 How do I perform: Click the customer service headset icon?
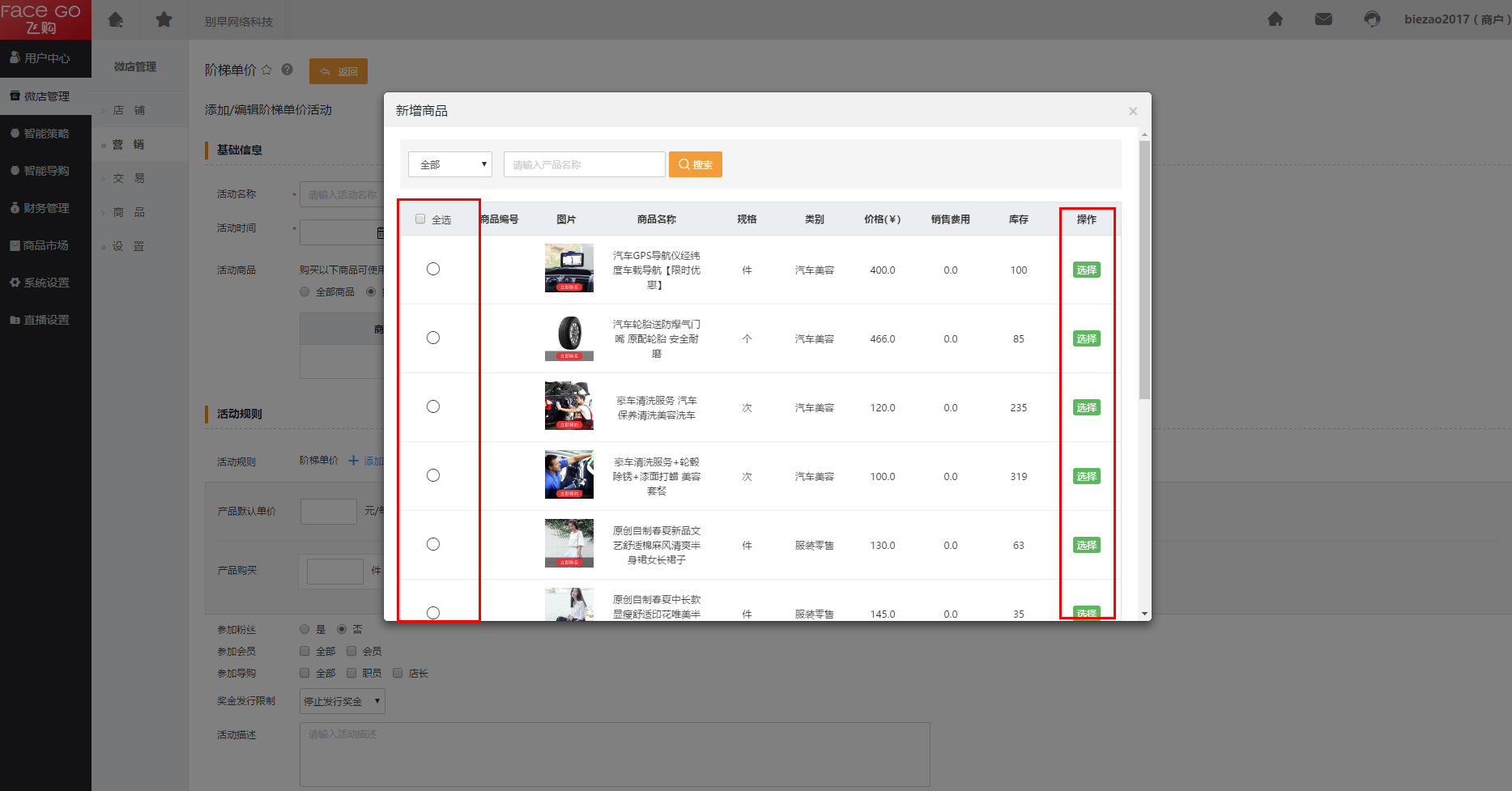point(1372,19)
